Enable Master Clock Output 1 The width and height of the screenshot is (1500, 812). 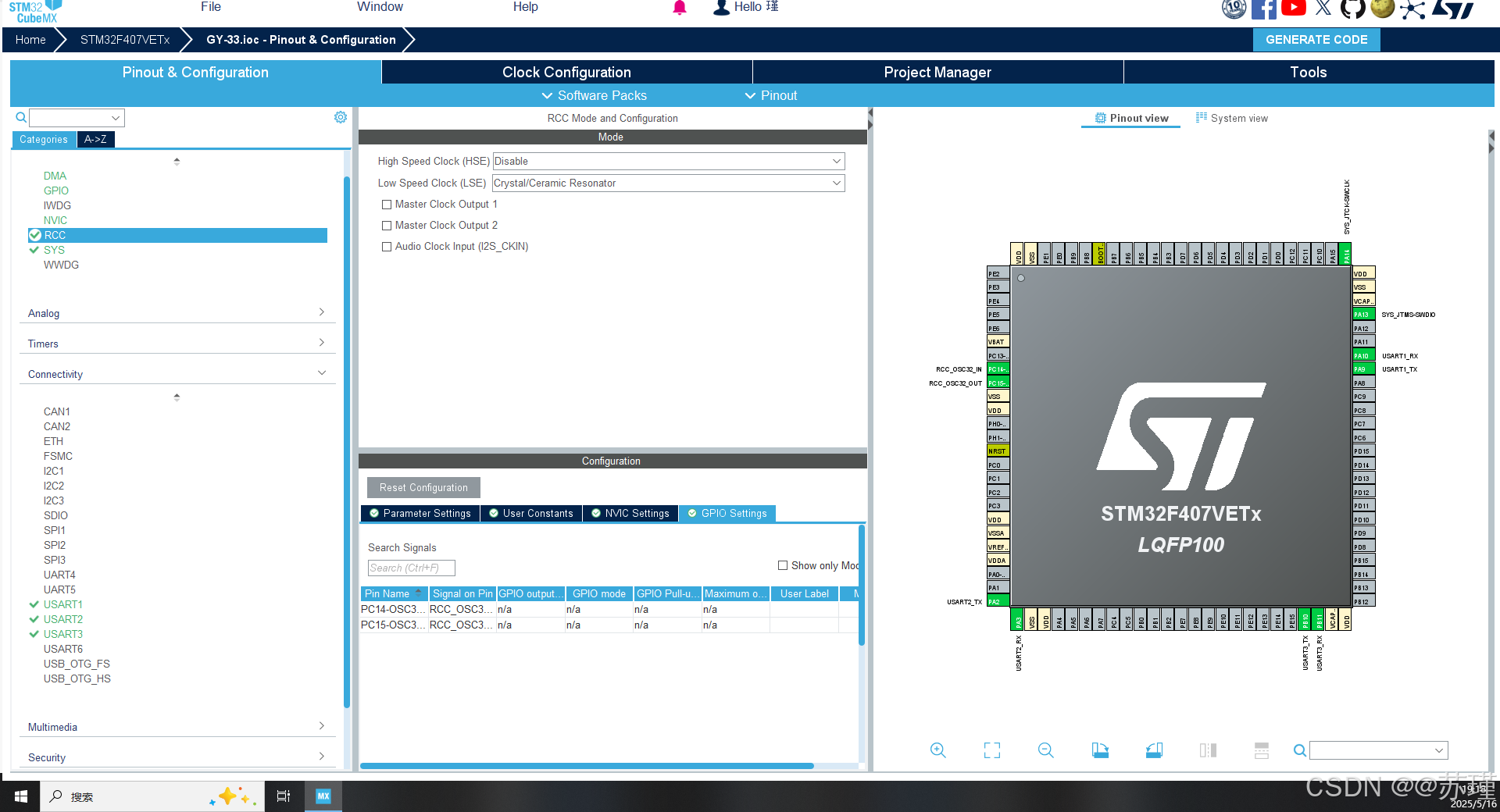[x=386, y=204]
